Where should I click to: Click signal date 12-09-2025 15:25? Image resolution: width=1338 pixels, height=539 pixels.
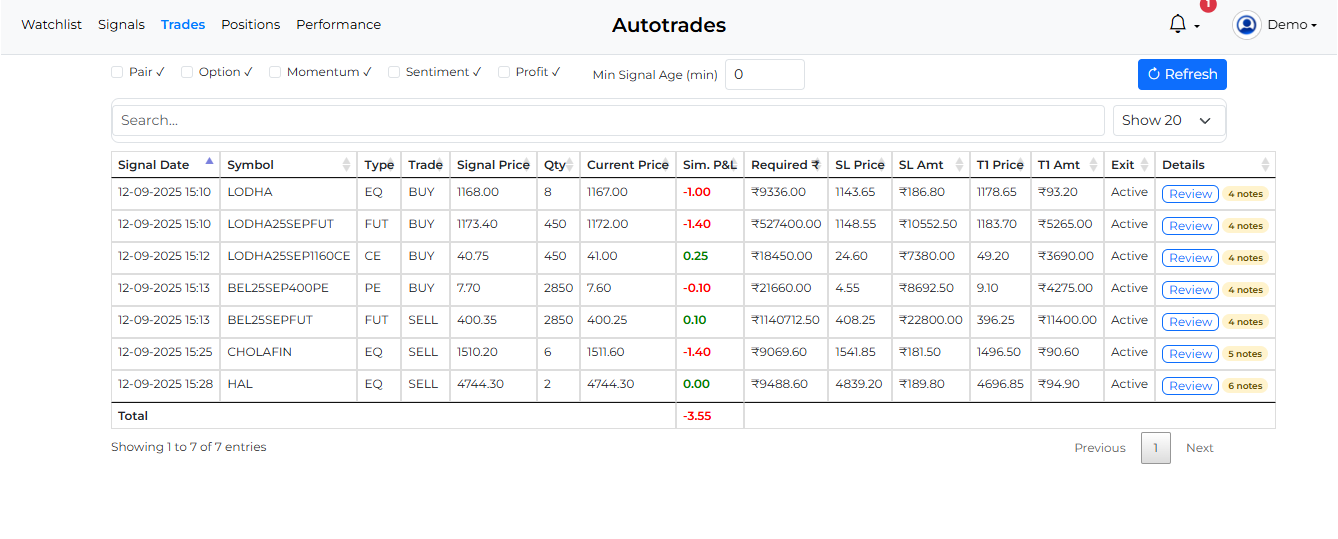pos(164,352)
